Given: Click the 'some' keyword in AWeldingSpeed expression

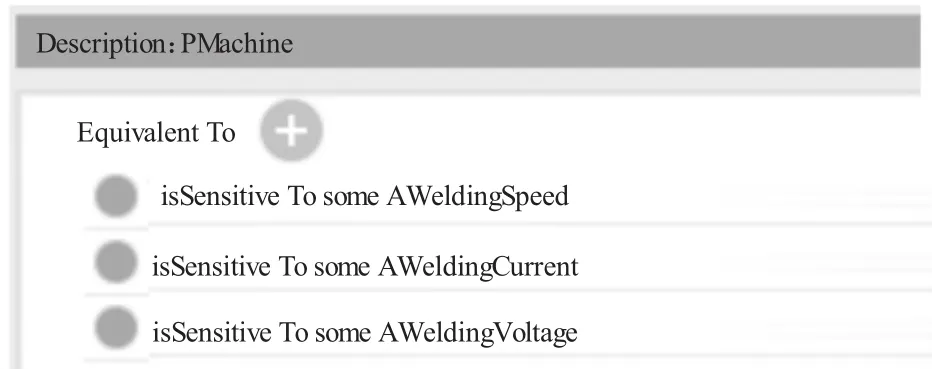Looking at the screenshot, I should click(351, 197).
